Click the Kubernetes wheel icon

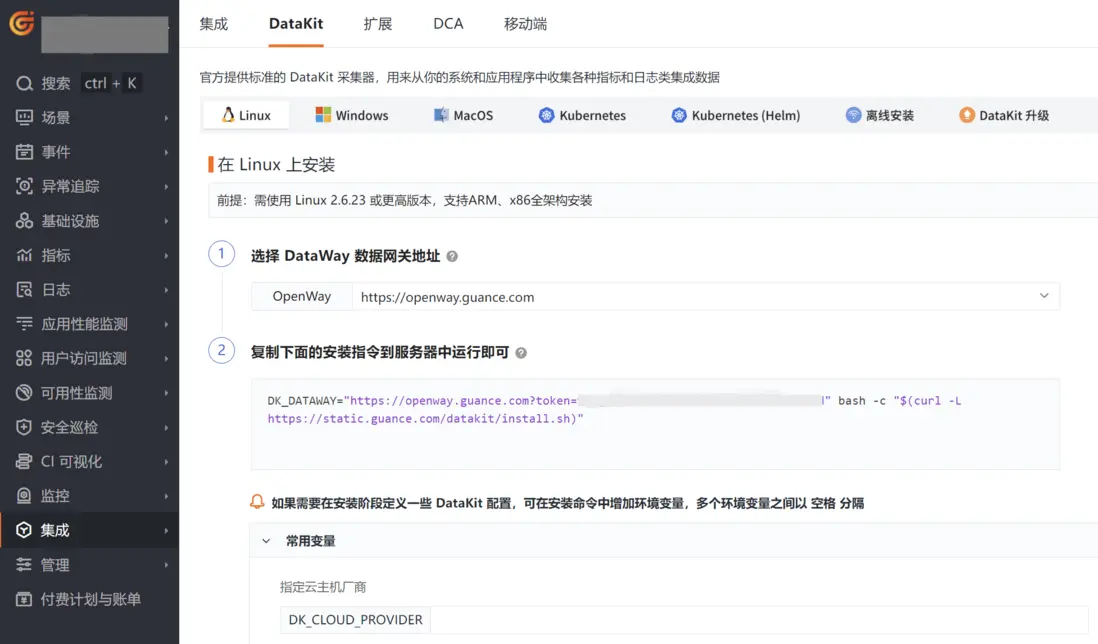[546, 115]
